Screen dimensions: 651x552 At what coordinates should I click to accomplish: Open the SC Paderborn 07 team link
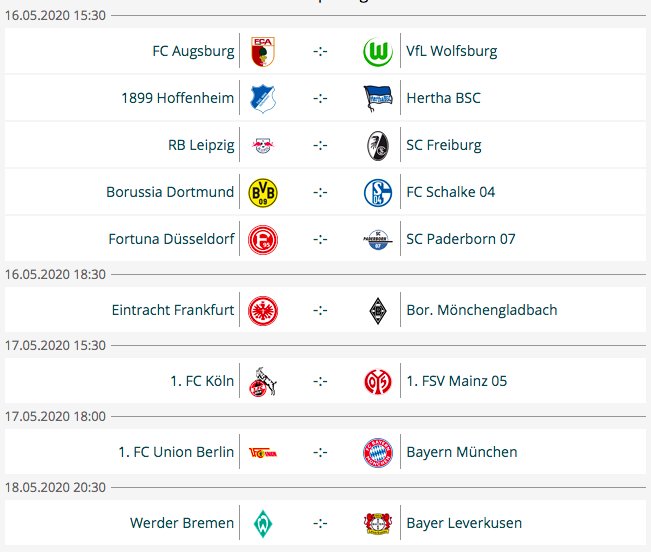click(x=460, y=239)
